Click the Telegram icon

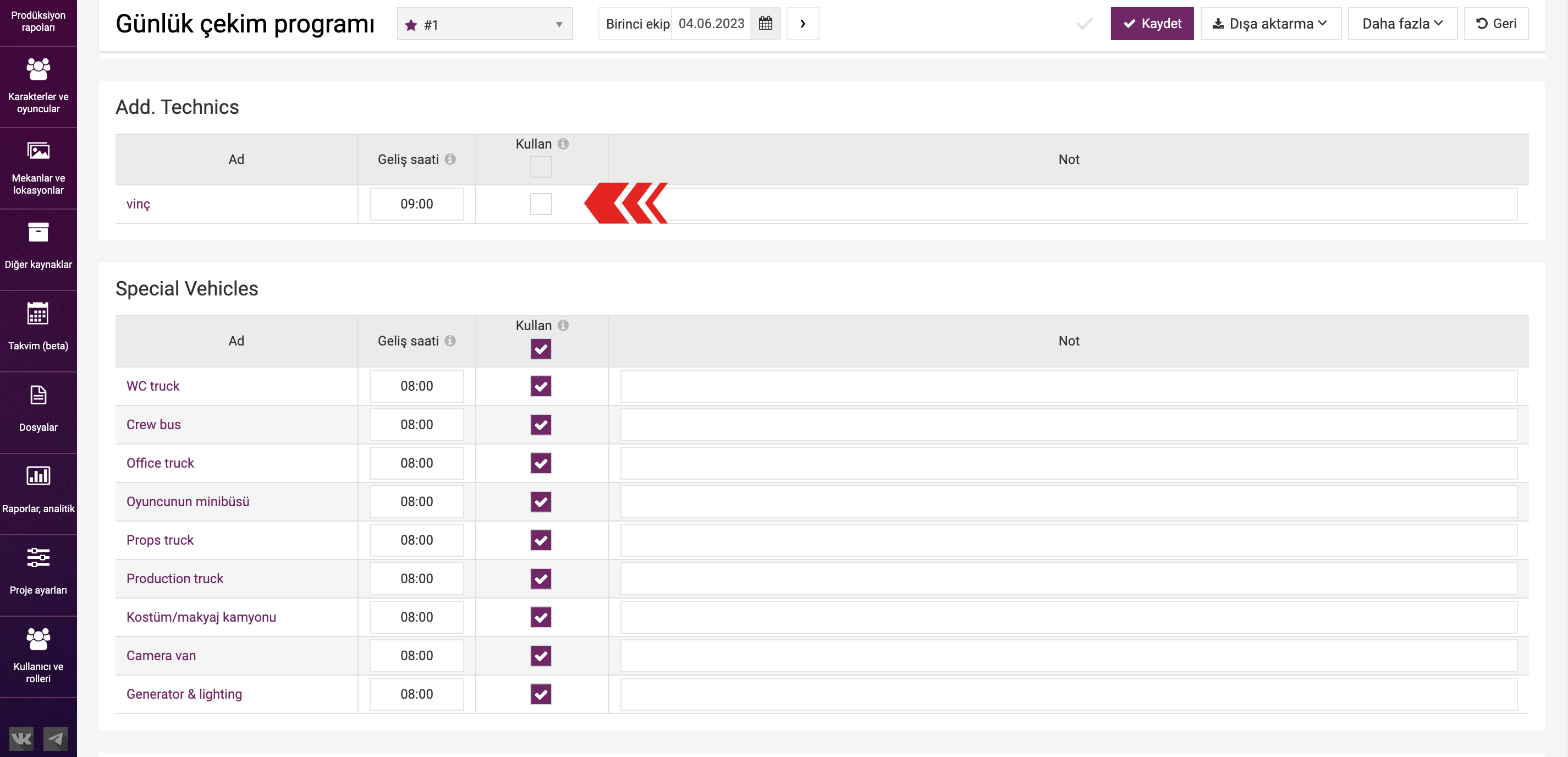pyautogui.click(x=56, y=739)
